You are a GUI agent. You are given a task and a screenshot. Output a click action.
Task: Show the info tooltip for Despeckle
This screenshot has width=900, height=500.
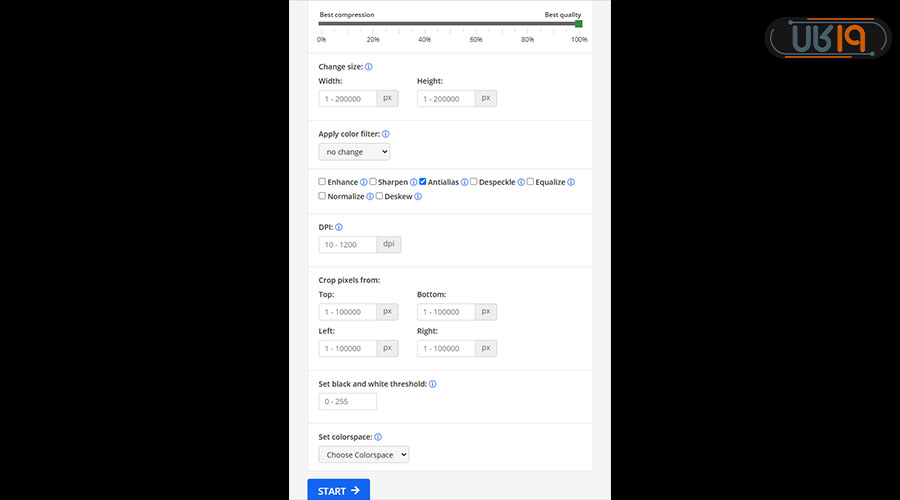[521, 182]
